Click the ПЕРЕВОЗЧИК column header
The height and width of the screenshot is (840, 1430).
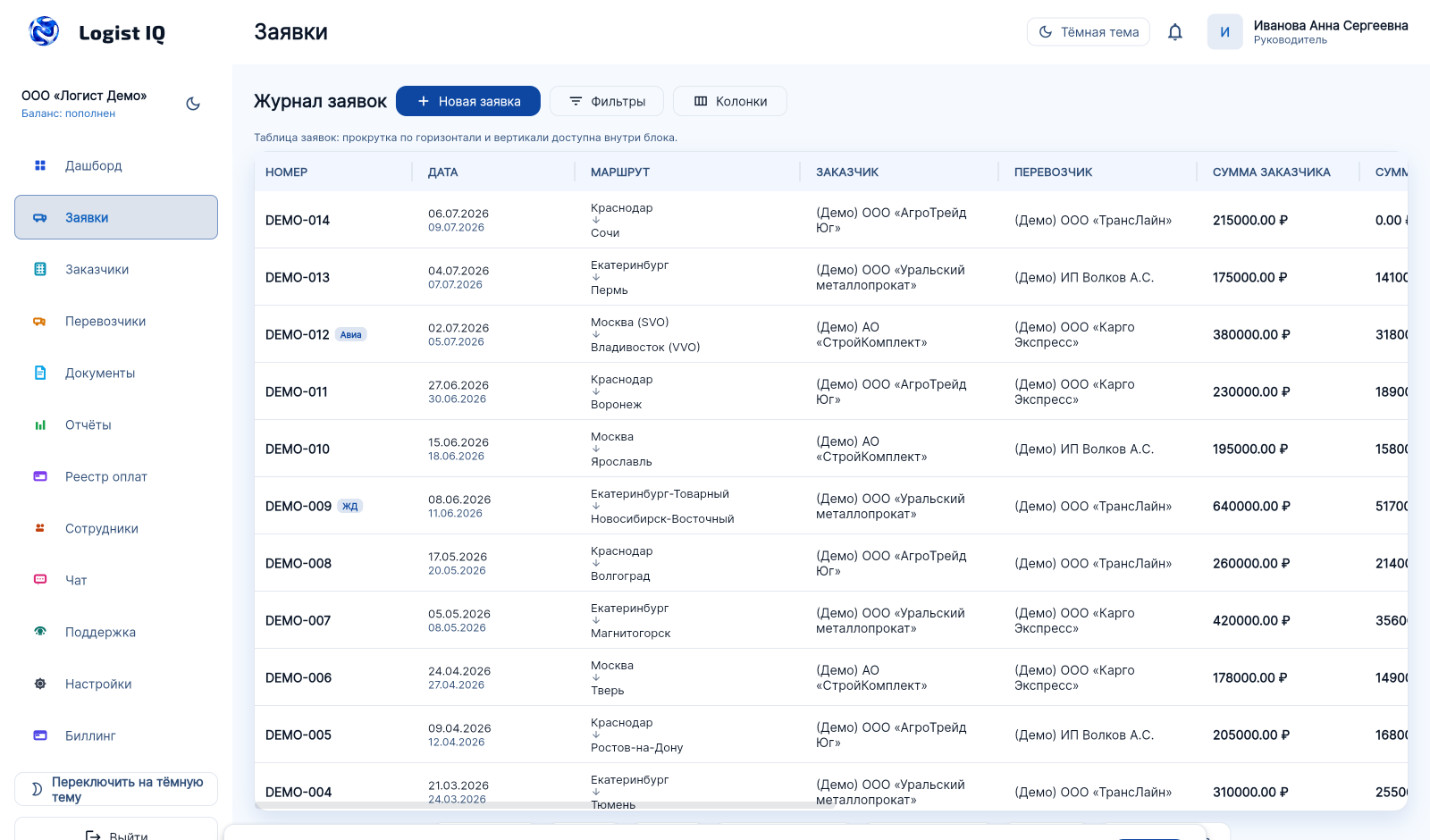1053,172
